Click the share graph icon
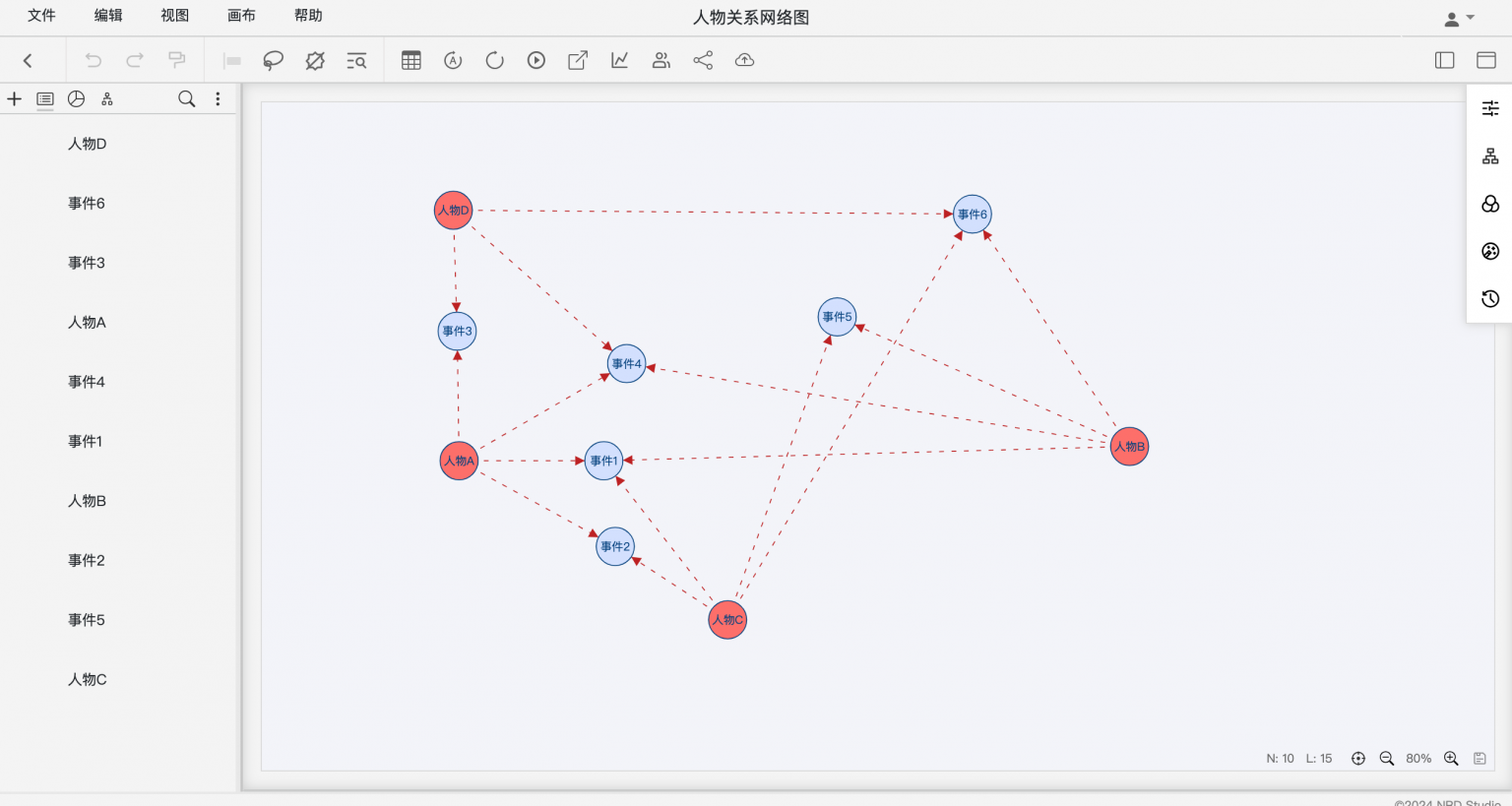Viewport: 1512px width, 806px height. coord(703,61)
